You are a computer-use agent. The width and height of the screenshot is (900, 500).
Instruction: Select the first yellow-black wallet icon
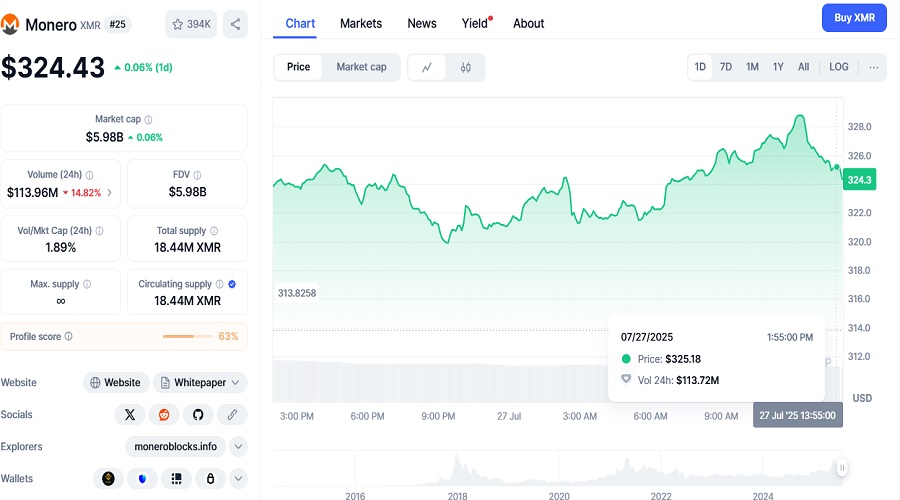coord(108,478)
